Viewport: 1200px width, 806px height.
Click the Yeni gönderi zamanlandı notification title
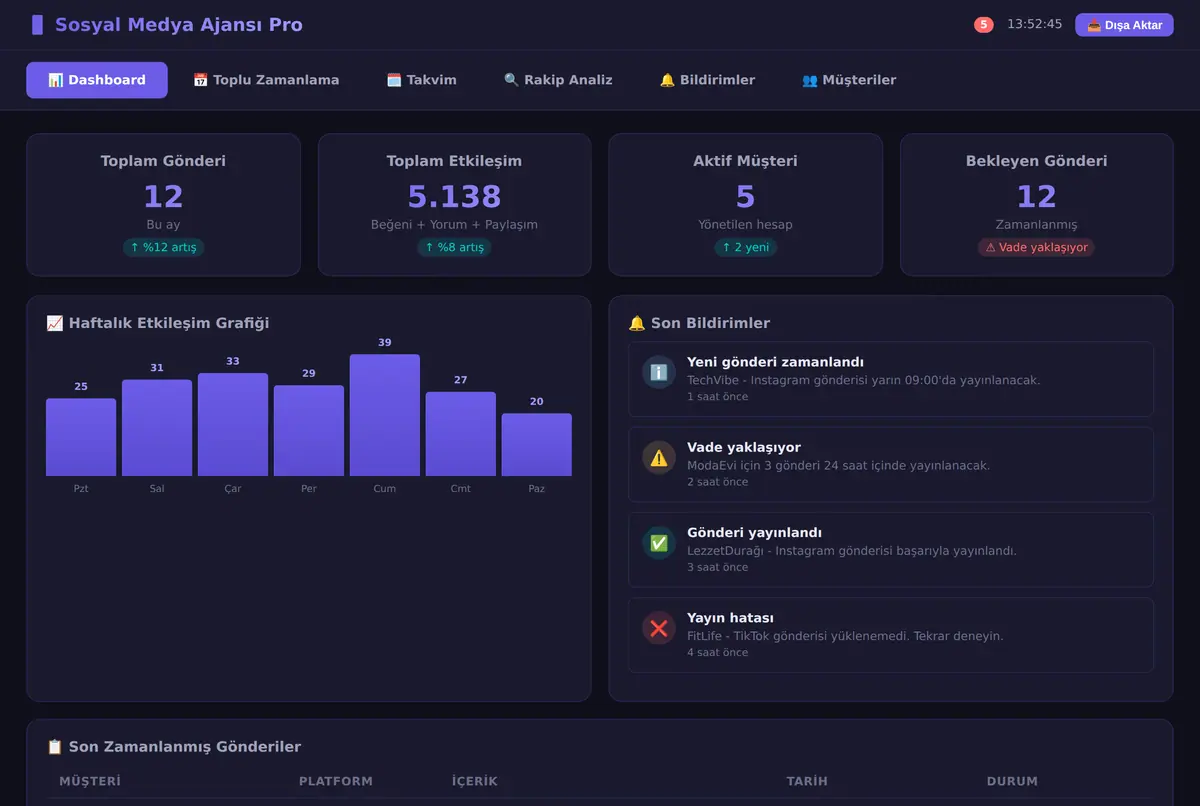coord(775,362)
